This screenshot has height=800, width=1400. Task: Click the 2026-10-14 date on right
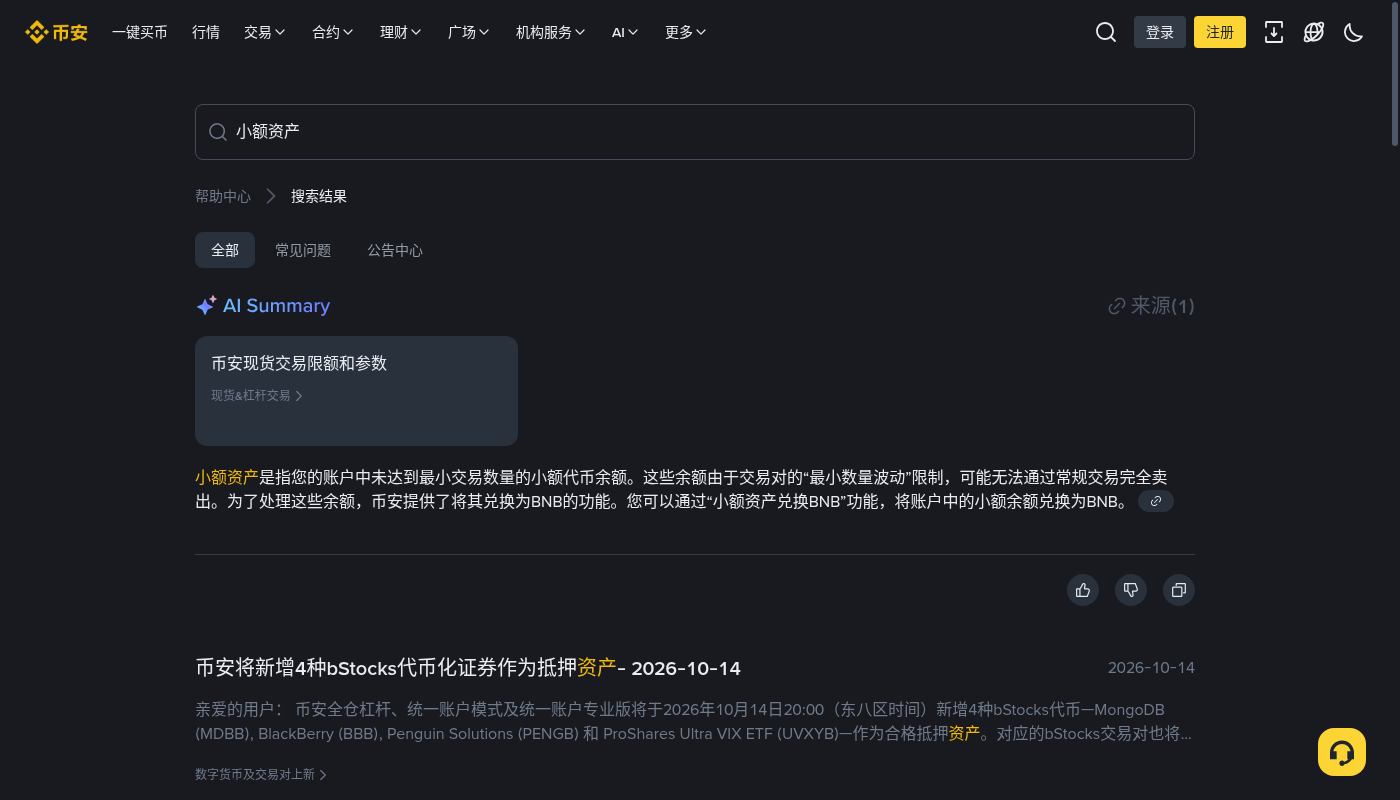pos(1151,668)
